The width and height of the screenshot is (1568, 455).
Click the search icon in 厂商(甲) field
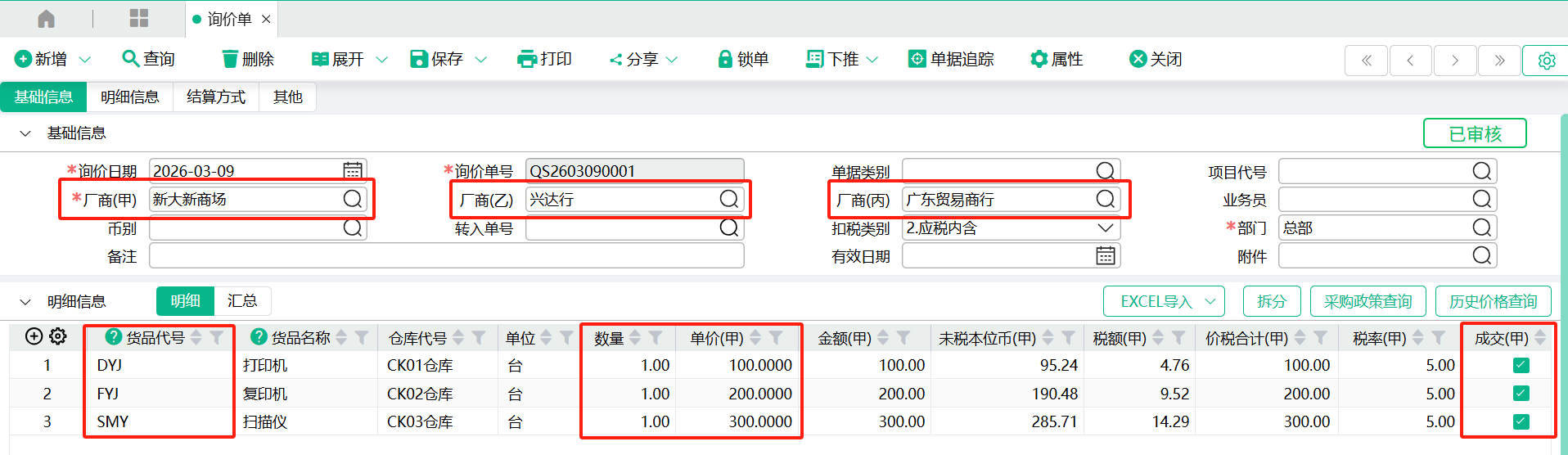353,199
